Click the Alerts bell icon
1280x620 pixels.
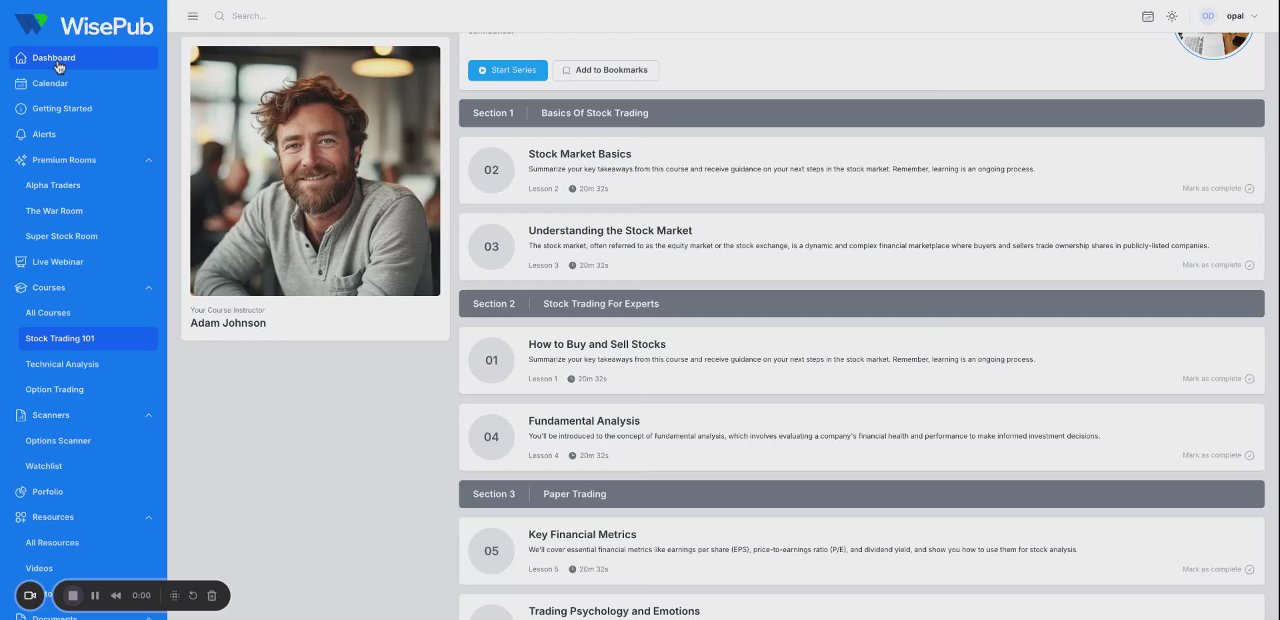pos(21,134)
